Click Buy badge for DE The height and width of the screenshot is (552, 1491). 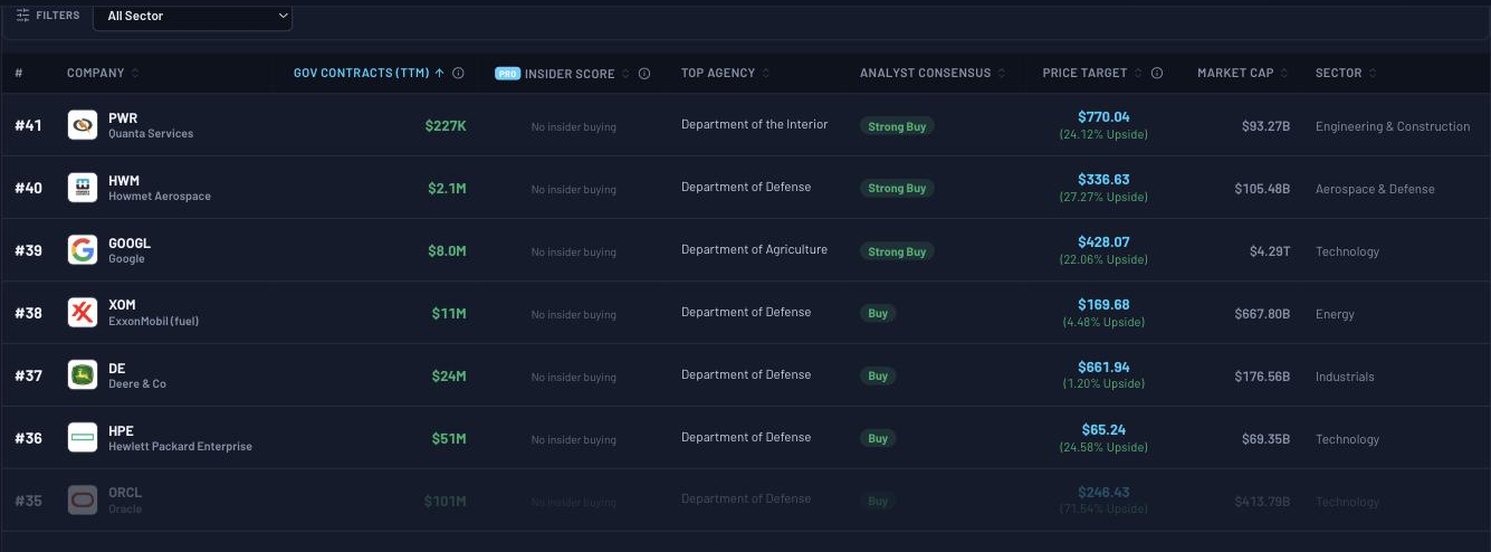point(878,376)
